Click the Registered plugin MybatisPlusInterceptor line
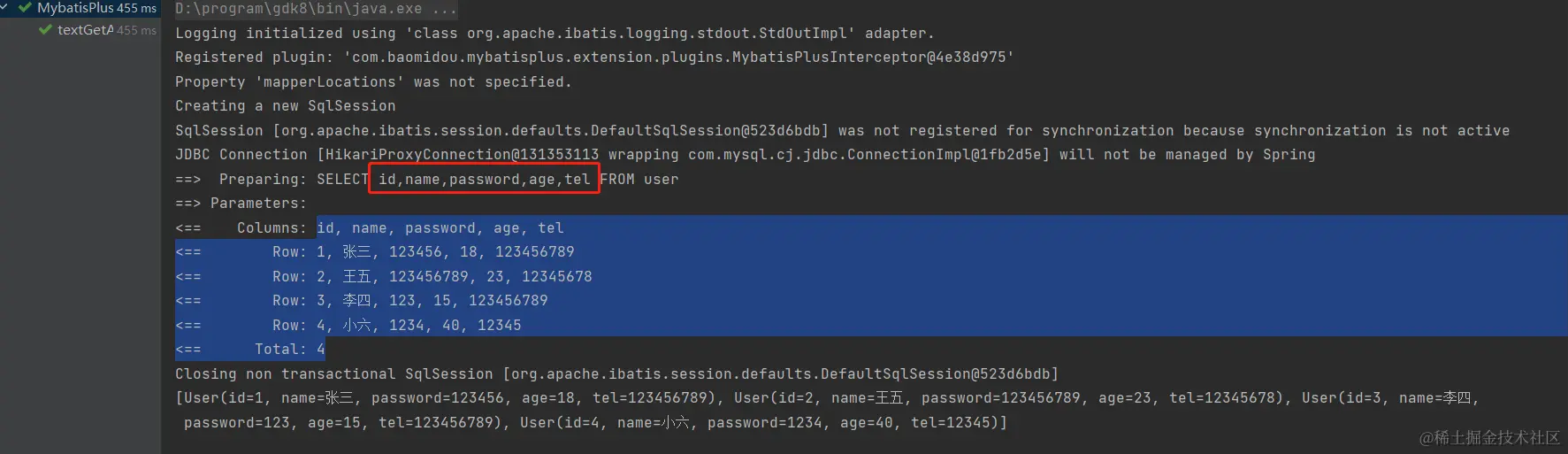1568x454 pixels. pyautogui.click(x=594, y=58)
